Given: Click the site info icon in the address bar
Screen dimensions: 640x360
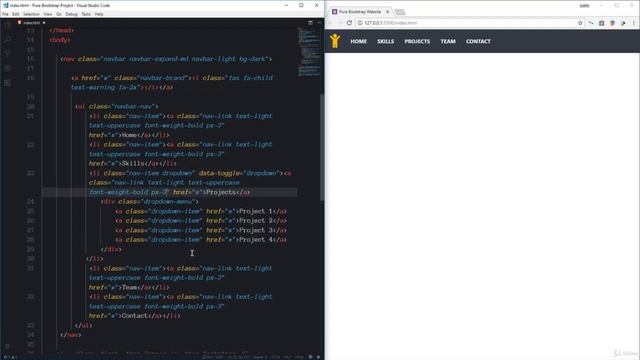Looking at the screenshot, I should 360,23.
